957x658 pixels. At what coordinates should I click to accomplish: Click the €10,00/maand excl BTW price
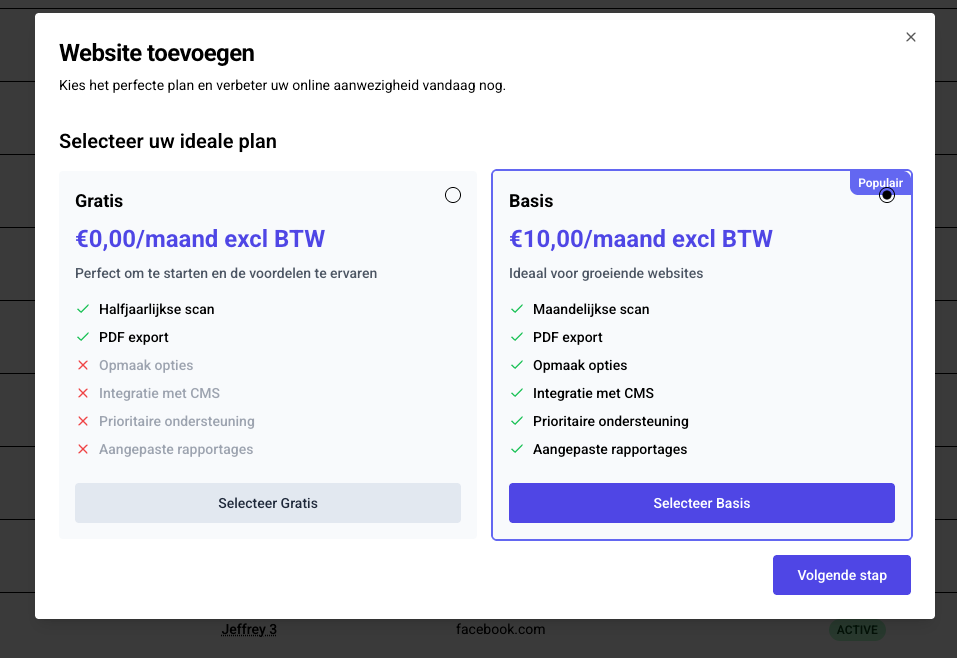pyautogui.click(x=641, y=239)
